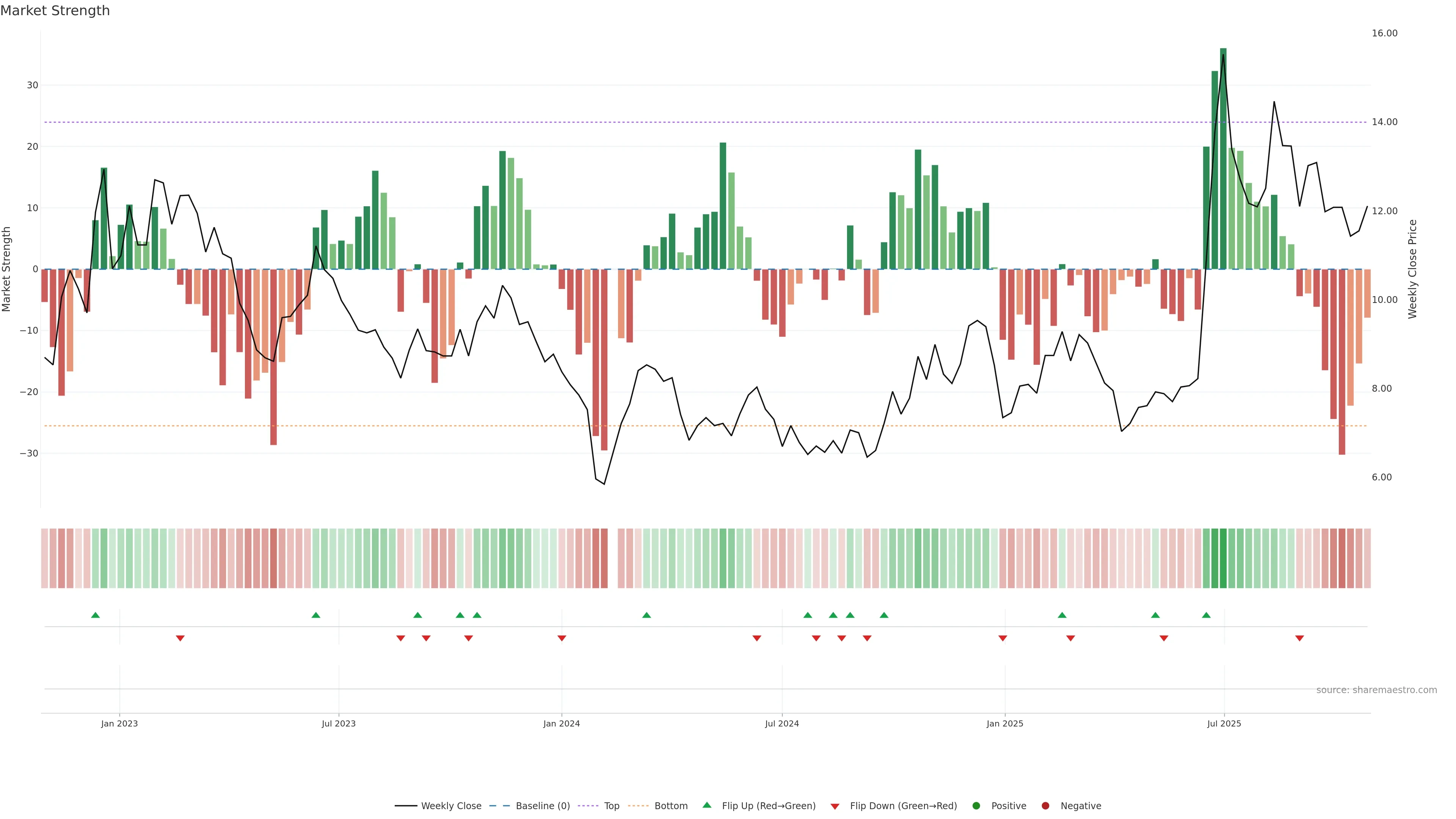Click the source: sharemaestro.com text
The image size is (1456, 819).
coord(1376,690)
